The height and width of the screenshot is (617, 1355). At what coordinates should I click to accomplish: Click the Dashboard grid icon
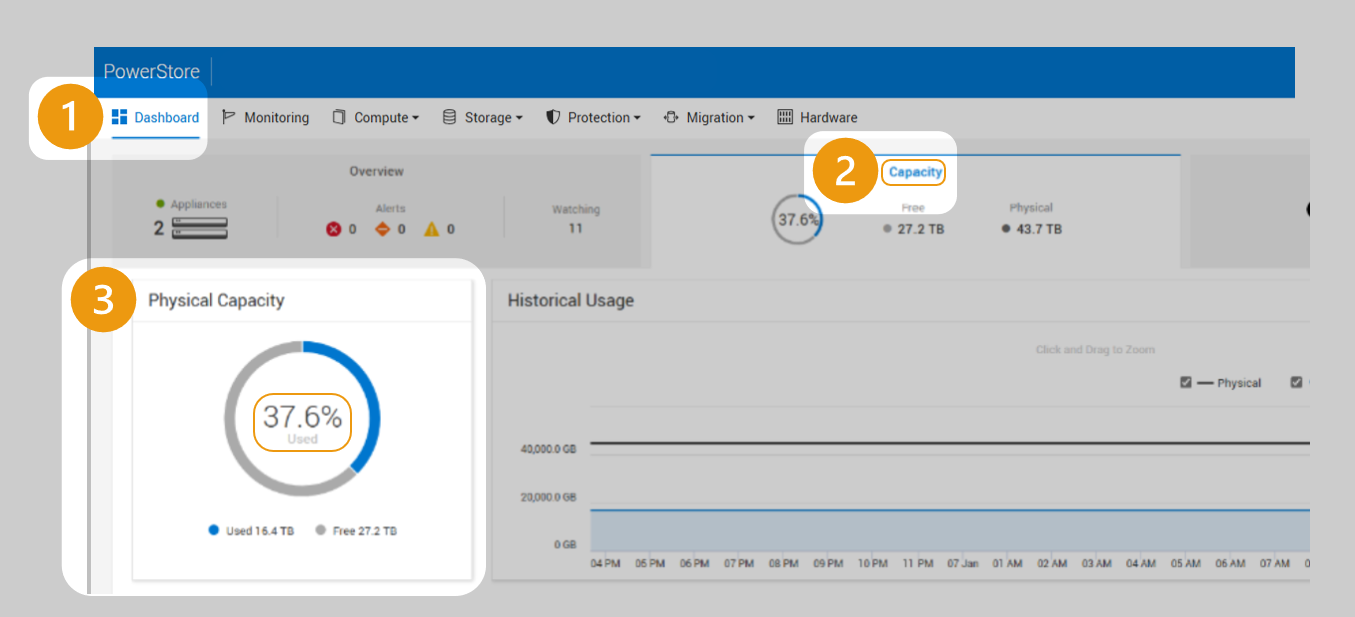tap(119, 117)
